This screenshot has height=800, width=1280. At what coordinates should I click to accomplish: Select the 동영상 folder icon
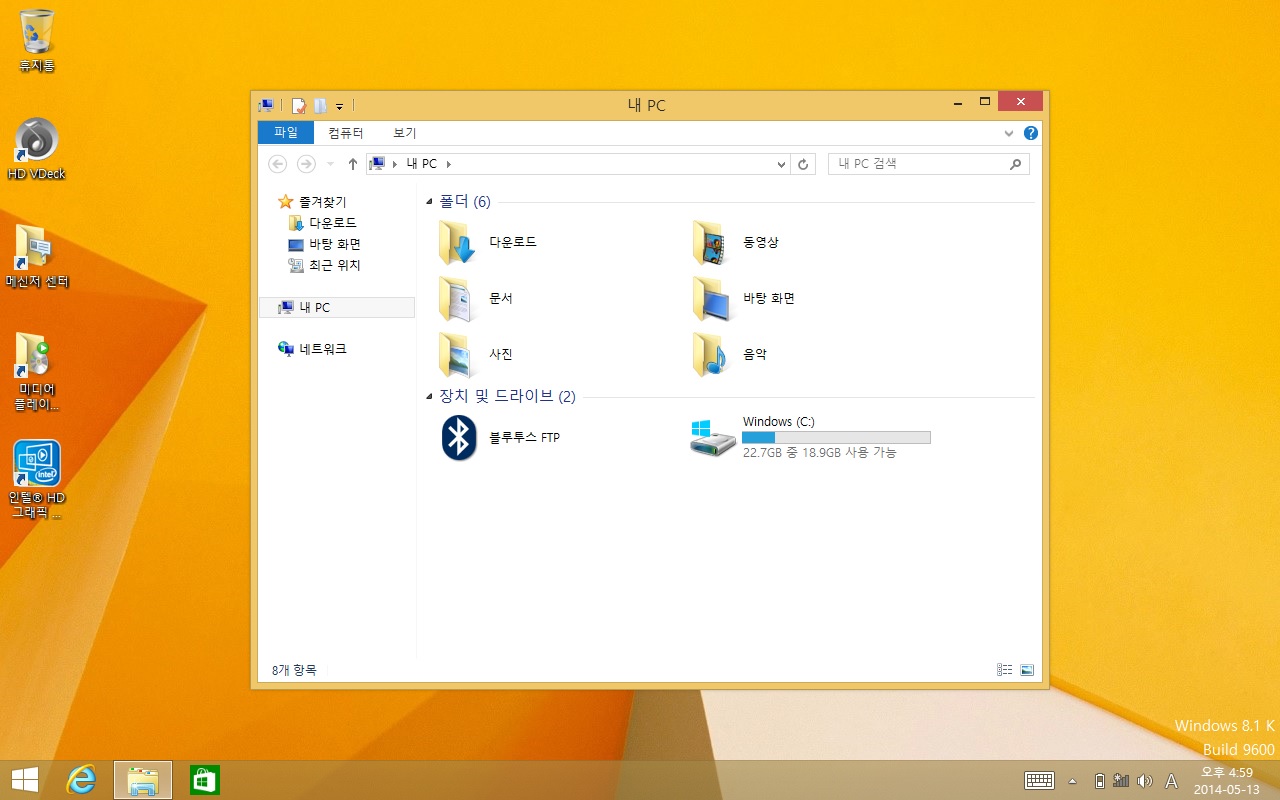(710, 242)
